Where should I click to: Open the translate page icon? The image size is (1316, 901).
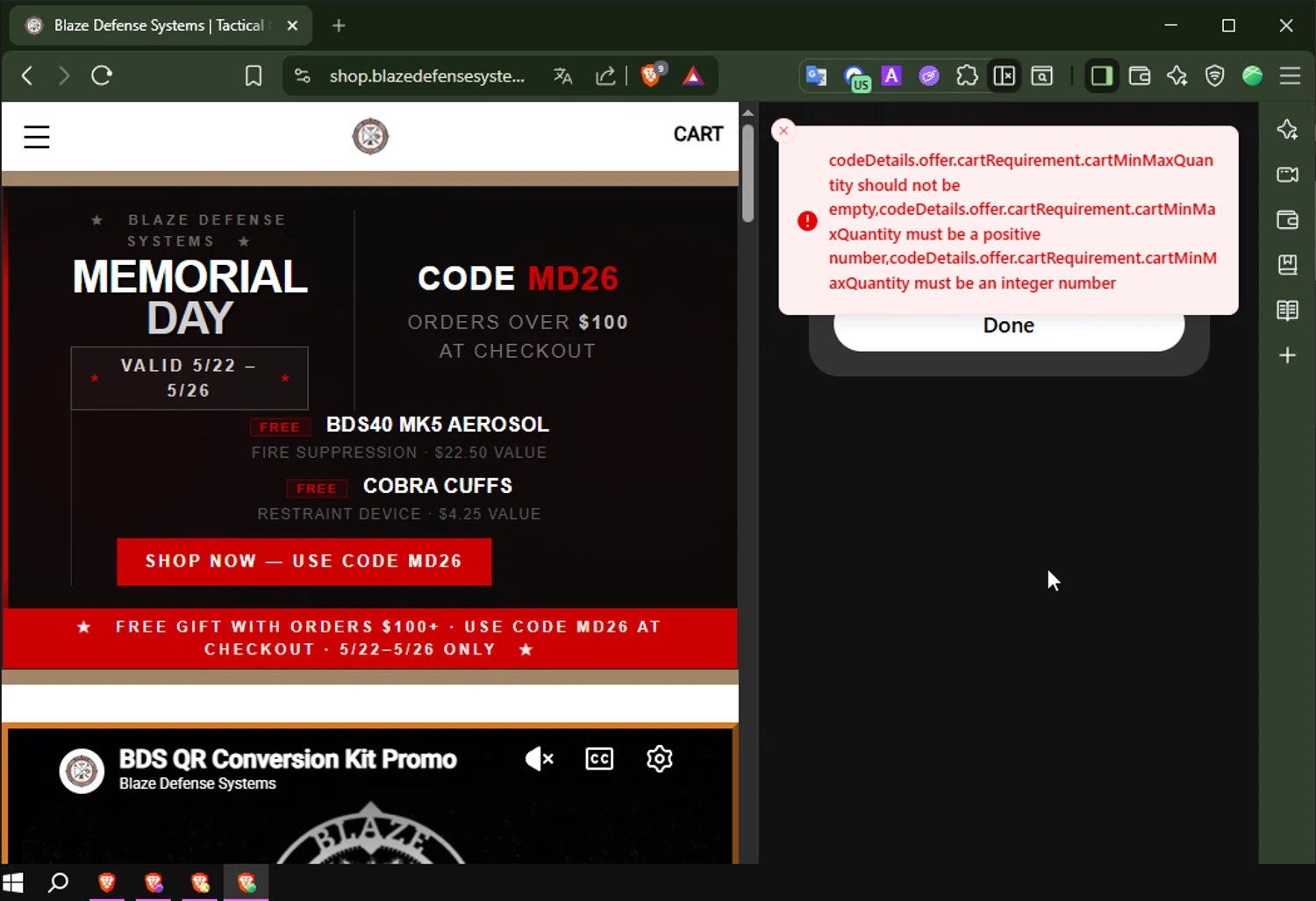[563, 76]
